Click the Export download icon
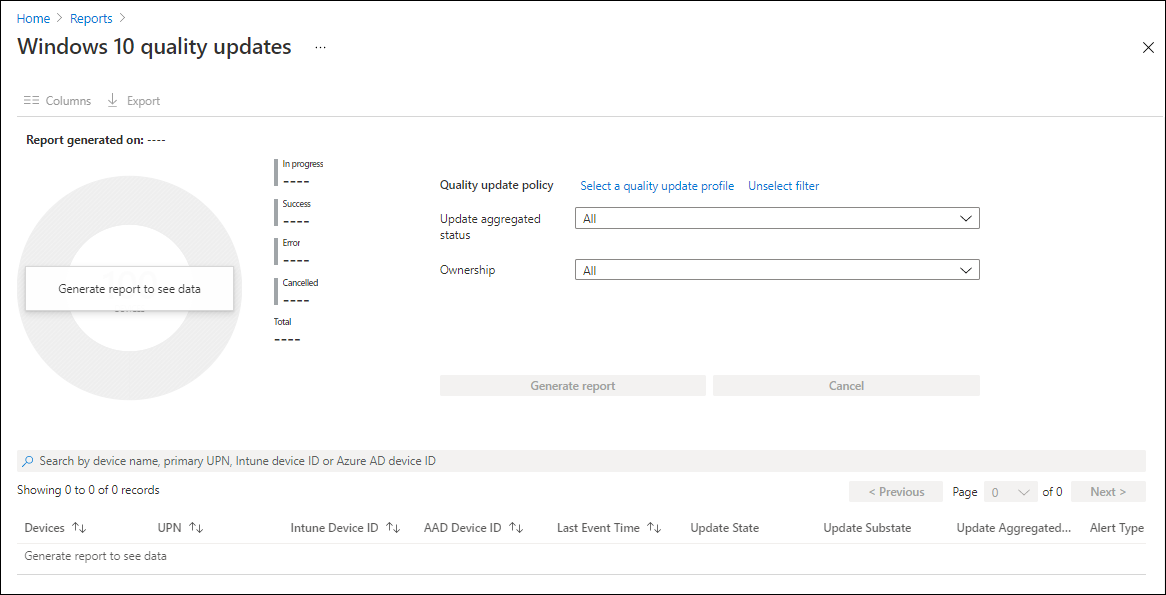The width and height of the screenshot is (1166, 595). point(113,100)
